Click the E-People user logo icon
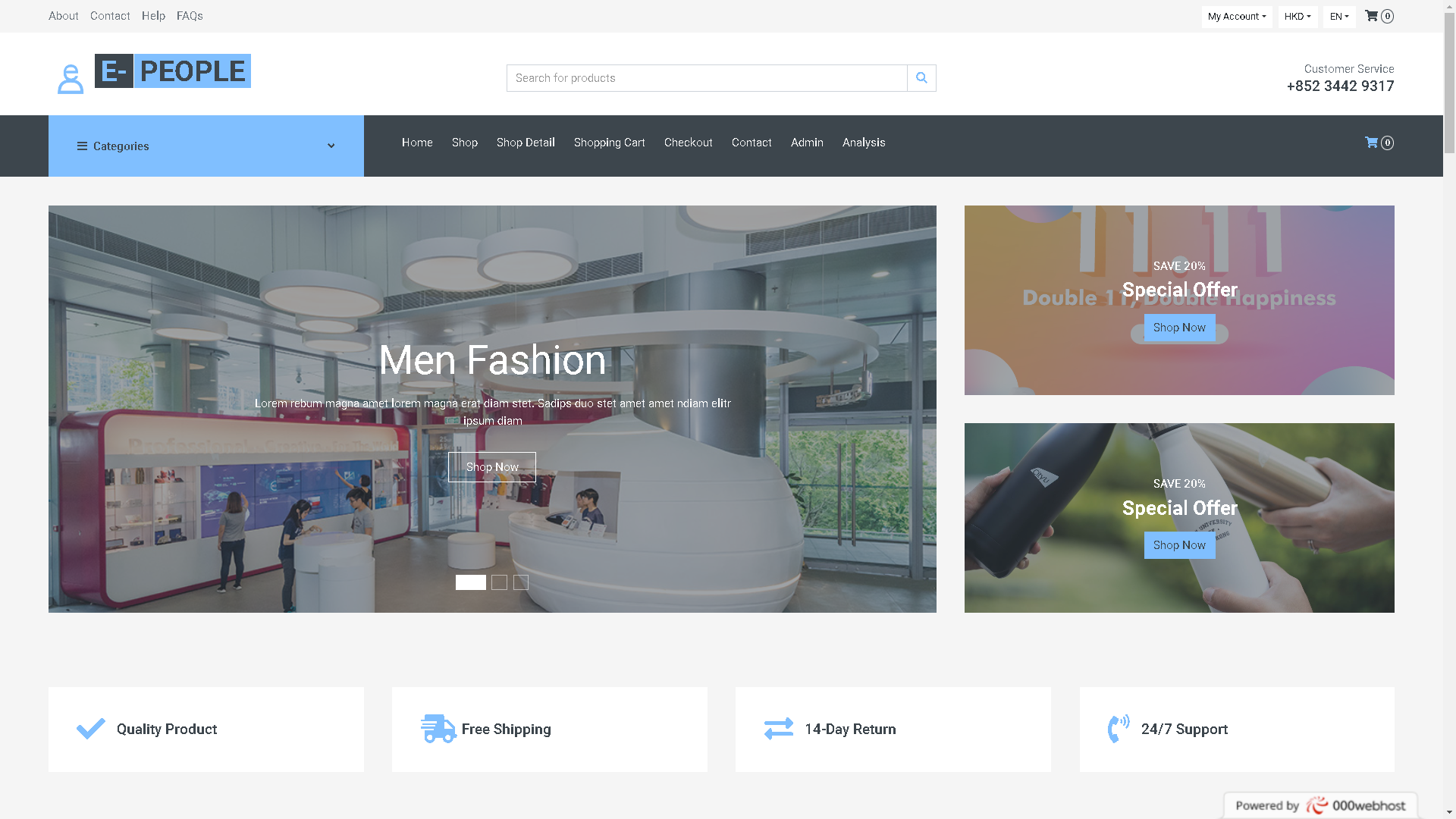Screen dimensions: 1456x819 (71, 79)
